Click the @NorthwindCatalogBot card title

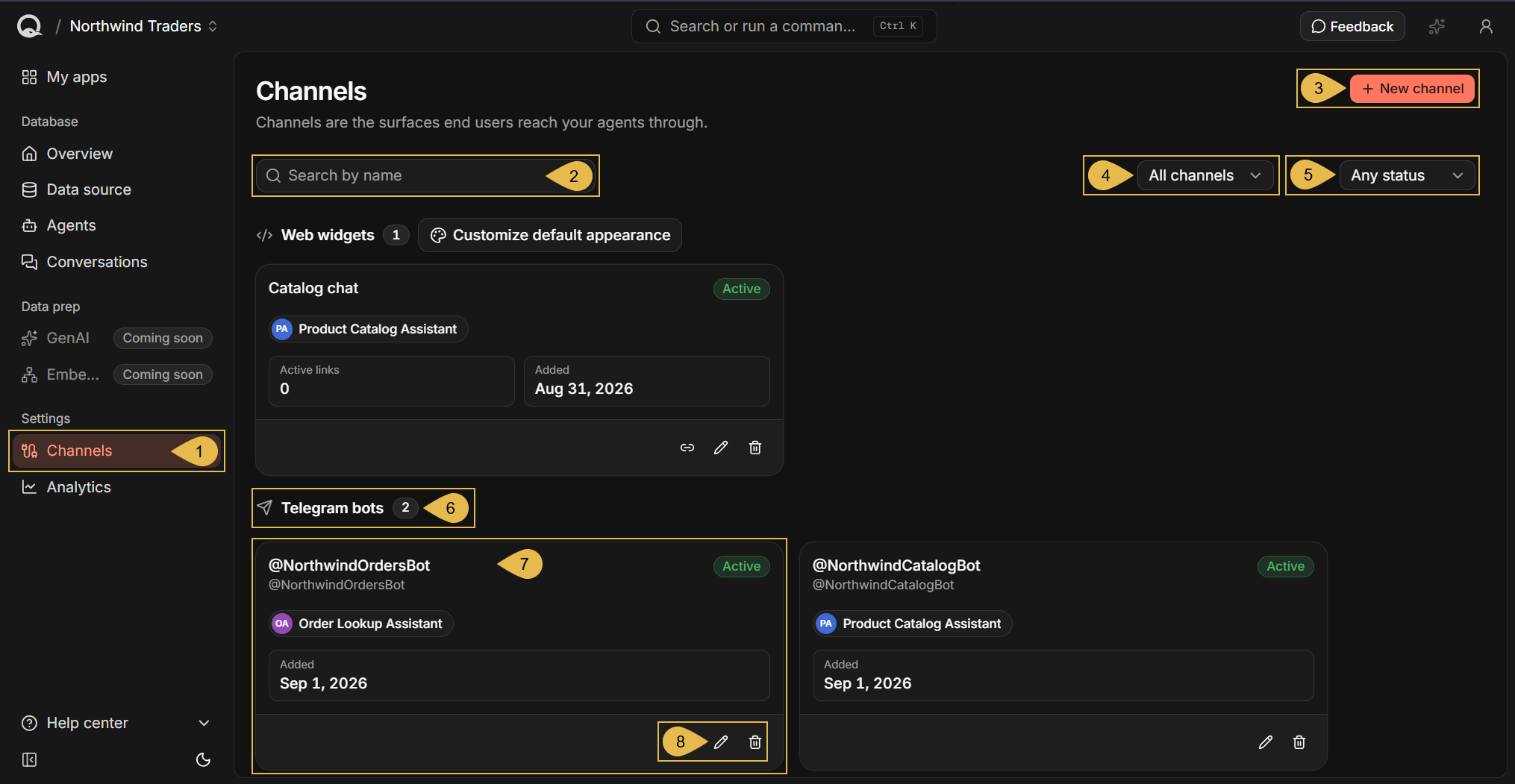pyautogui.click(x=896, y=565)
